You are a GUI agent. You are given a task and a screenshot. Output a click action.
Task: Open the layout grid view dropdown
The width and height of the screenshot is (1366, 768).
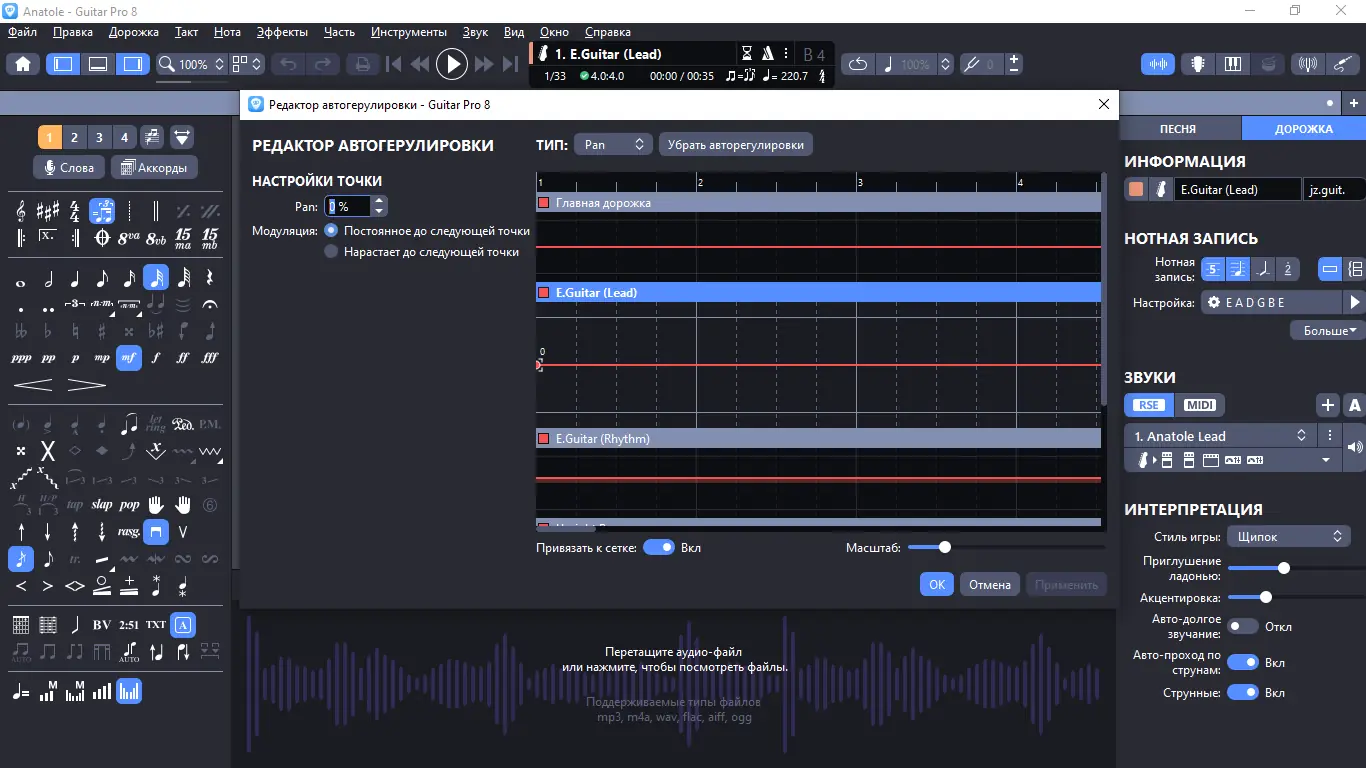tap(247, 64)
